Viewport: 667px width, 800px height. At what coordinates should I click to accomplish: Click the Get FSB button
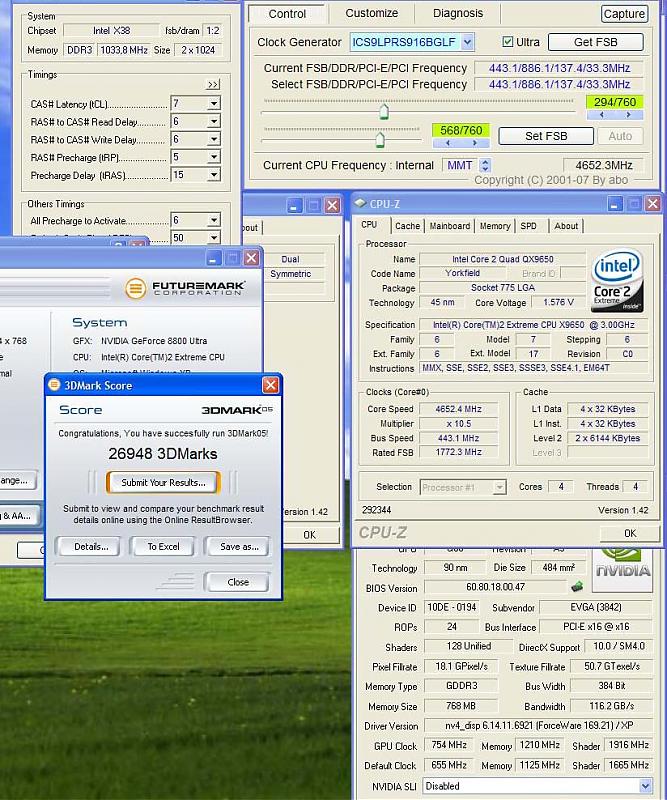pos(595,42)
